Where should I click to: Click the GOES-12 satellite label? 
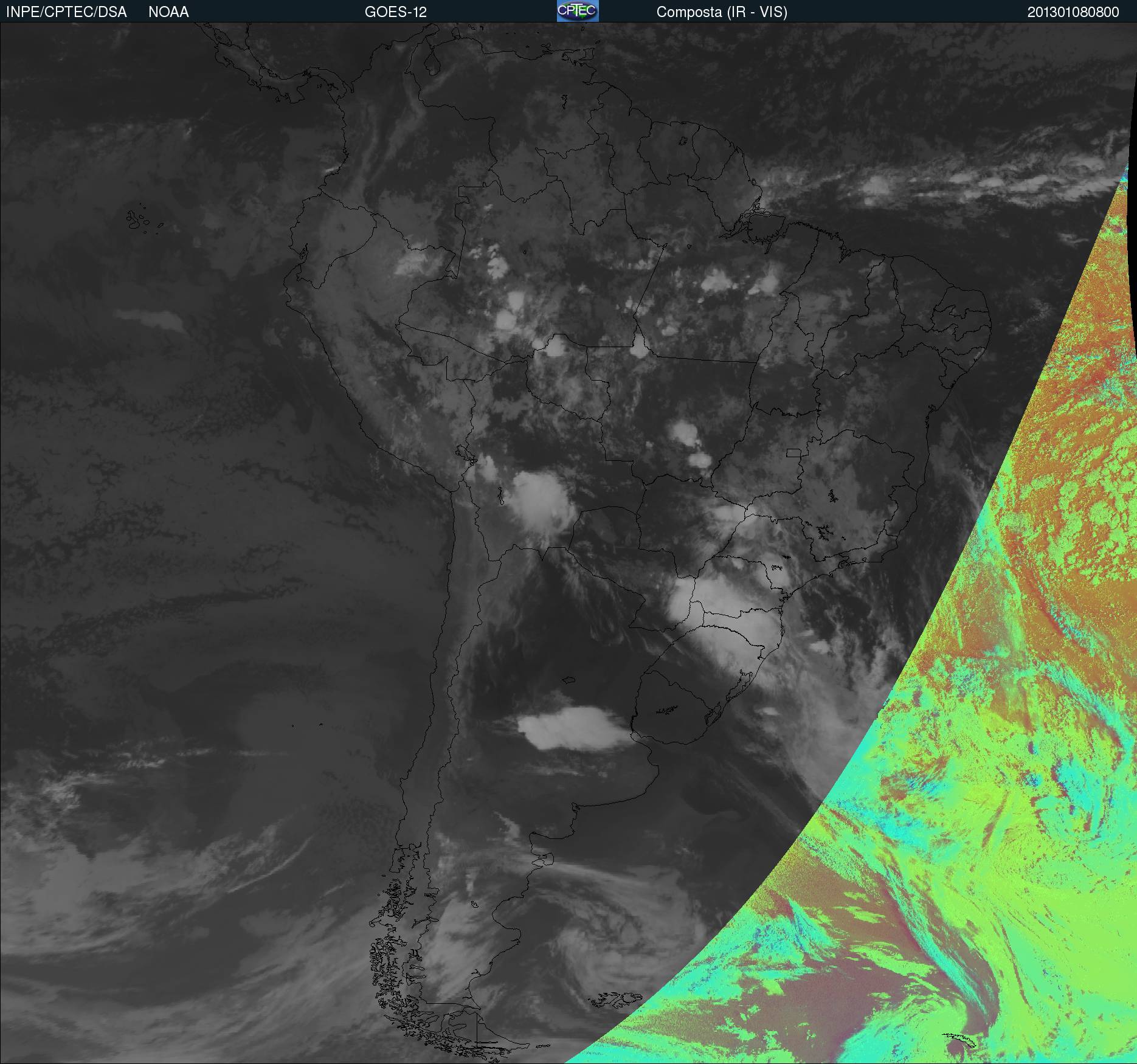click(396, 12)
